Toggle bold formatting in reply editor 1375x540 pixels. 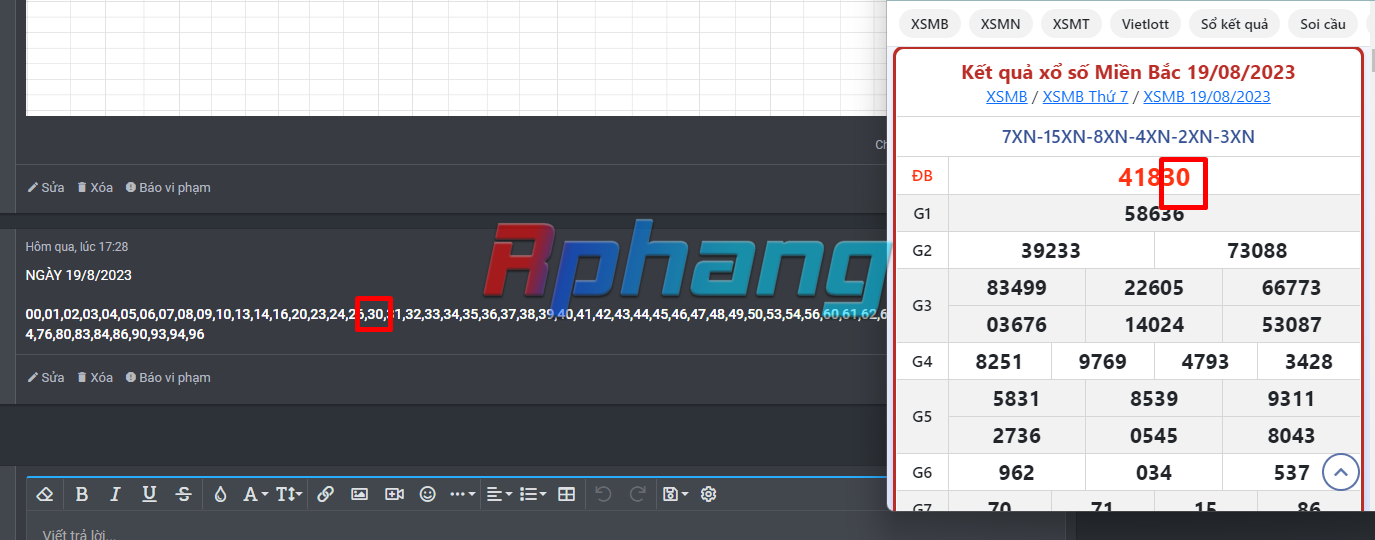coord(82,494)
